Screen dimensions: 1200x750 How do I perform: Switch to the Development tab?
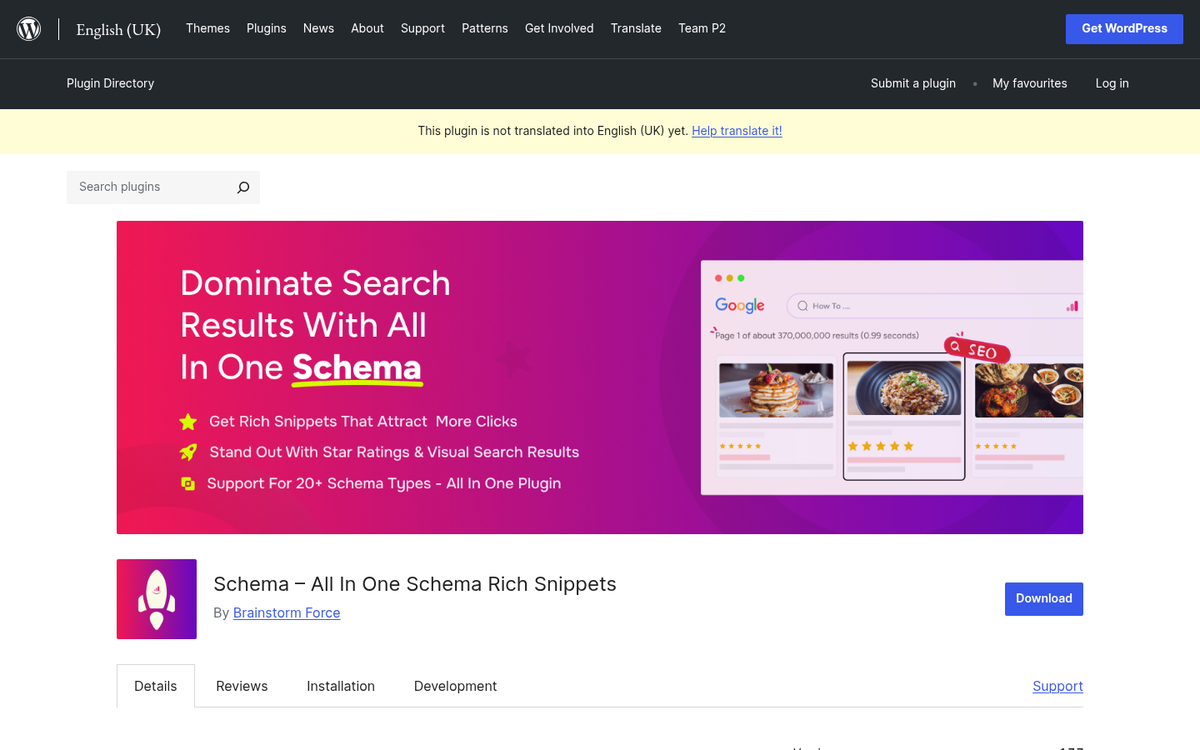(455, 686)
